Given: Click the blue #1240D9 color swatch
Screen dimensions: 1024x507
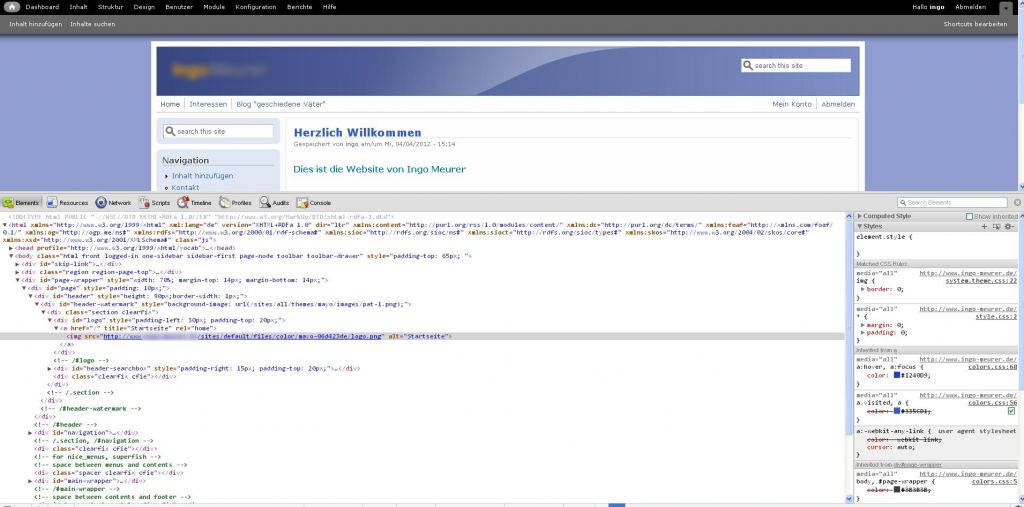Looking at the screenshot, I should (x=898, y=375).
